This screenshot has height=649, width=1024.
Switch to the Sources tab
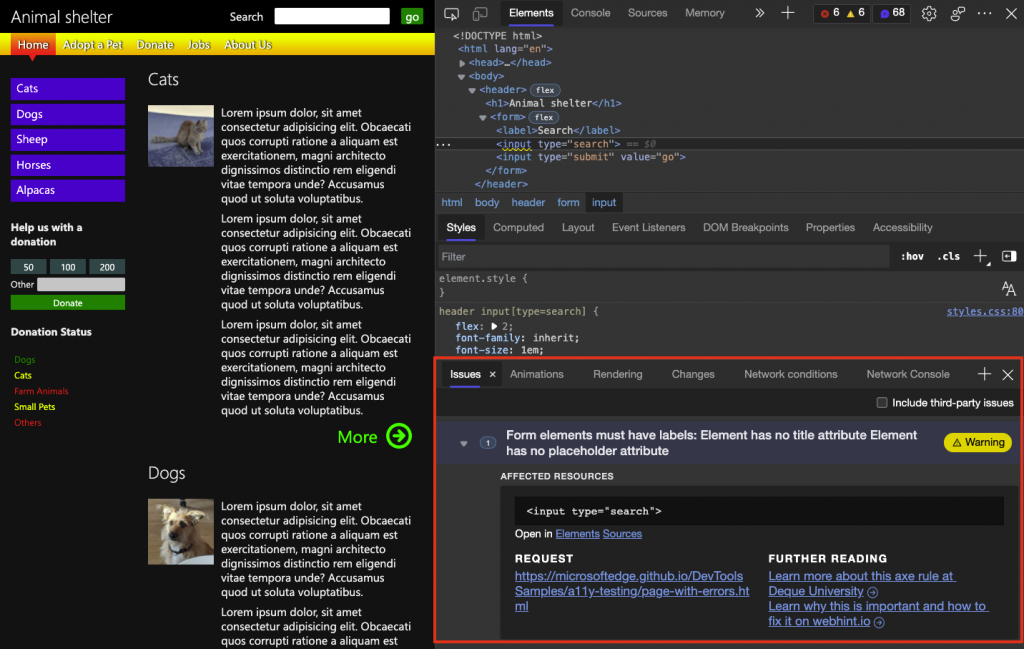(x=647, y=13)
